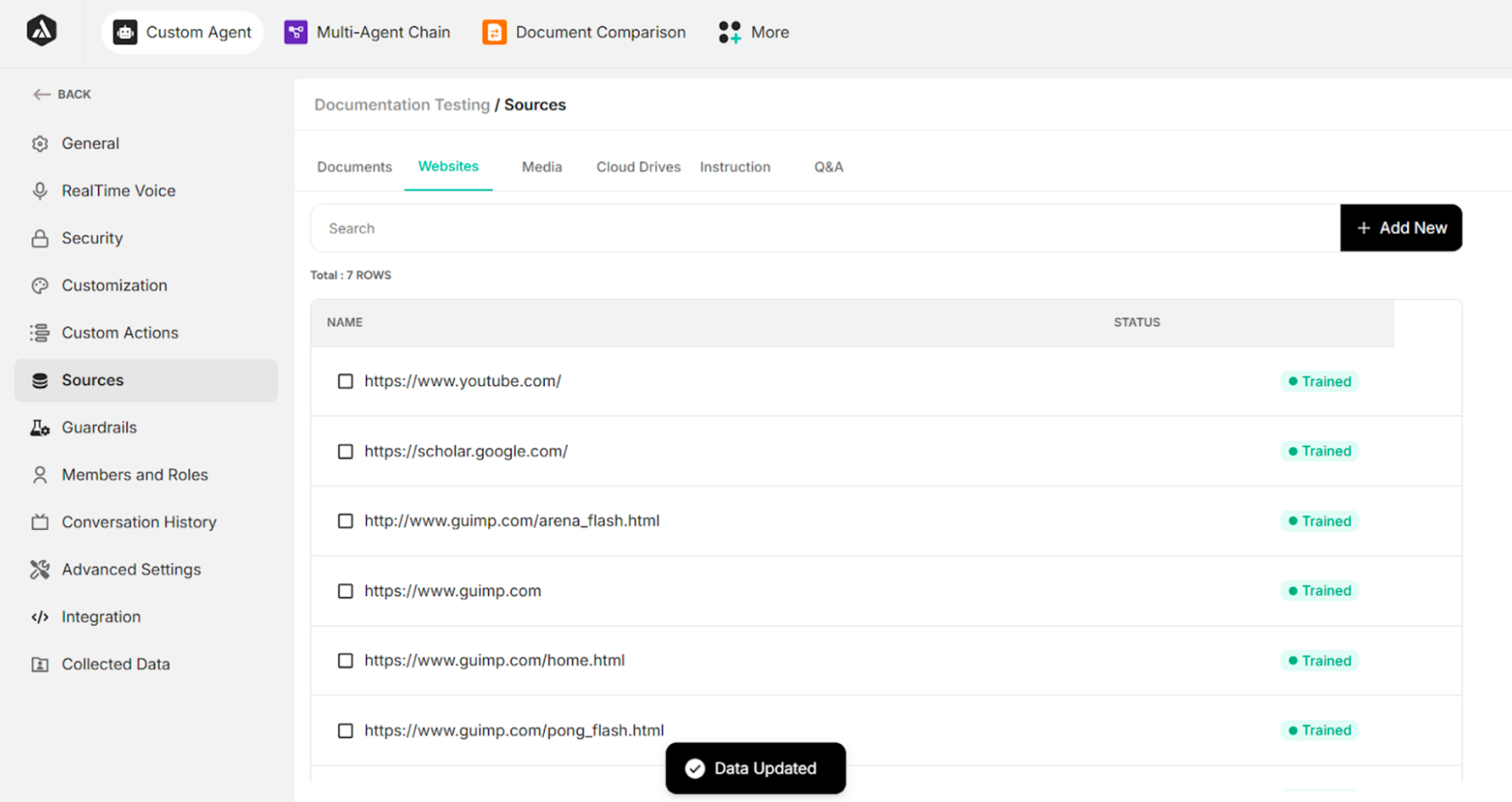Image resolution: width=1512 pixels, height=802 pixels.
Task: Open the Cloud Drives tab
Action: click(638, 167)
